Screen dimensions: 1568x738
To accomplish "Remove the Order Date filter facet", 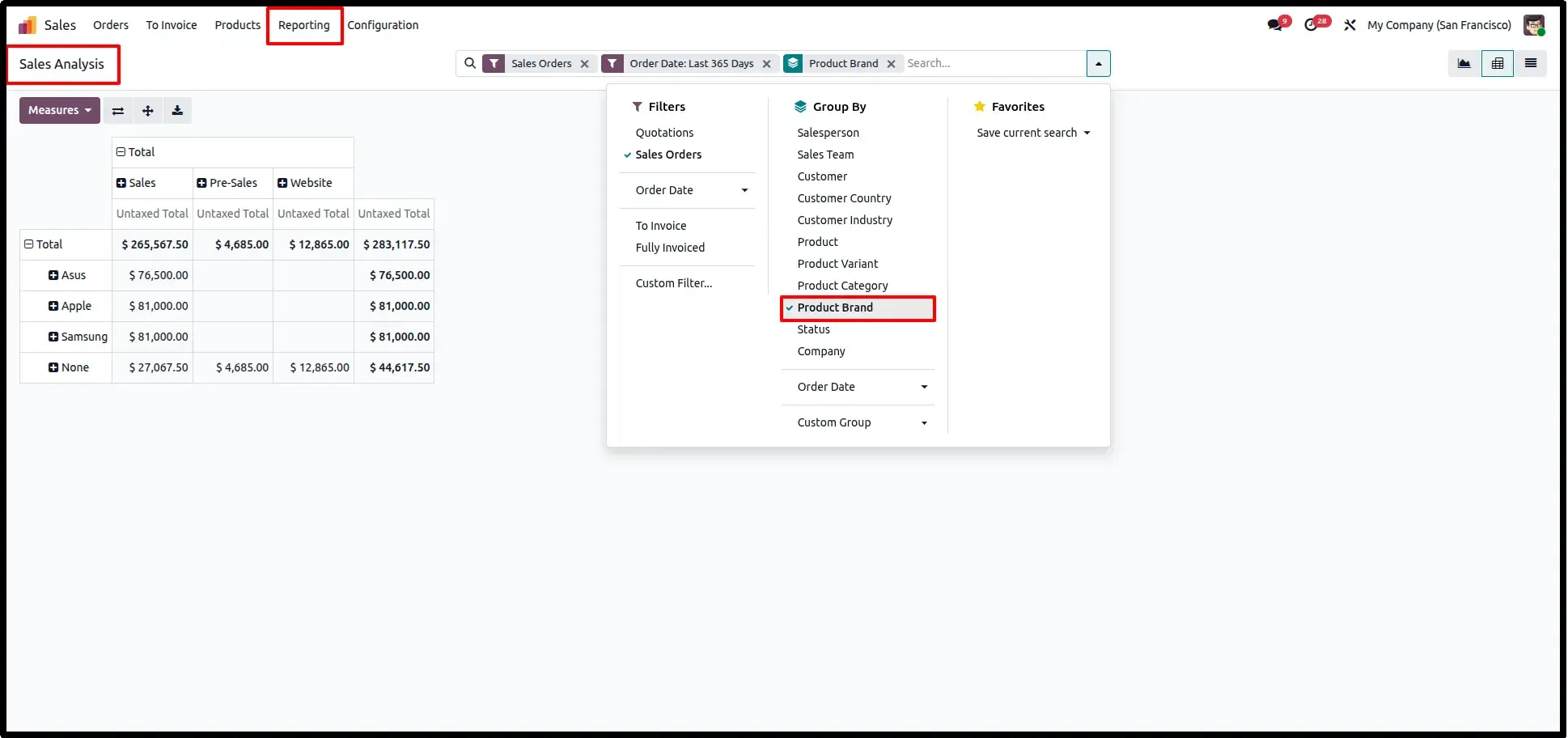I will 766,64.
